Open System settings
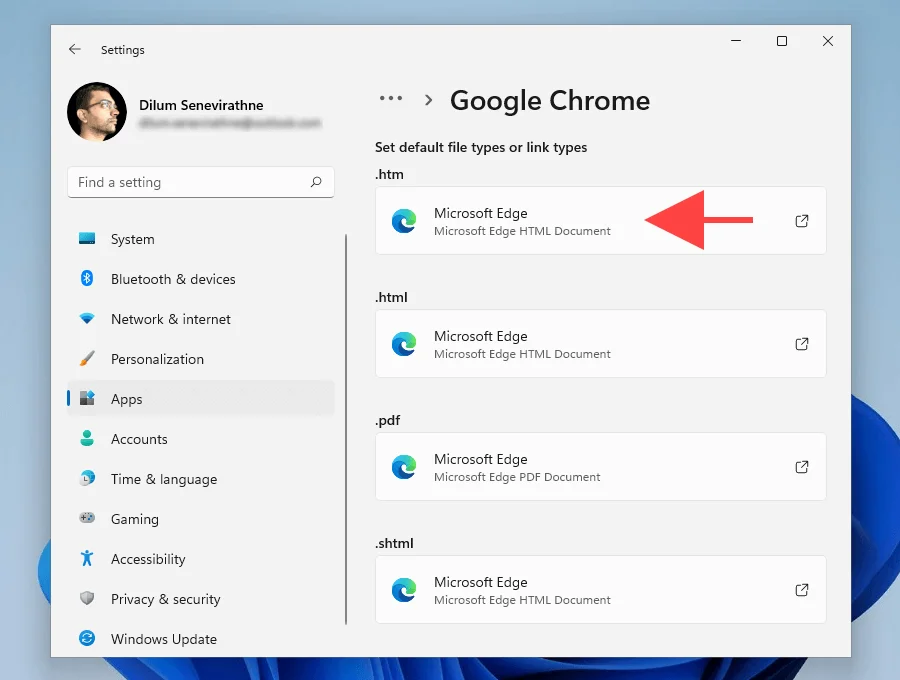 coord(200,239)
